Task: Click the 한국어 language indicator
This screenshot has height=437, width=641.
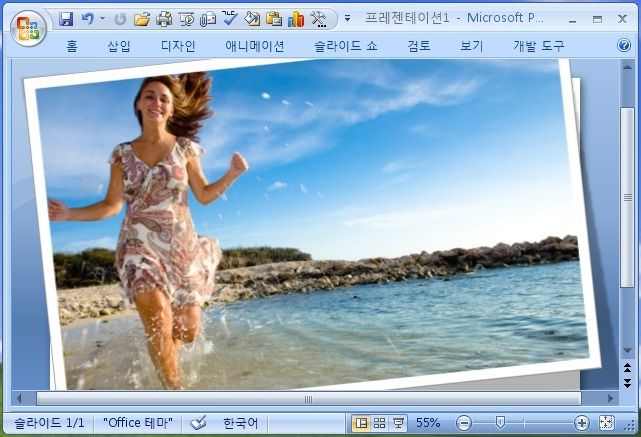Action: pos(240,423)
